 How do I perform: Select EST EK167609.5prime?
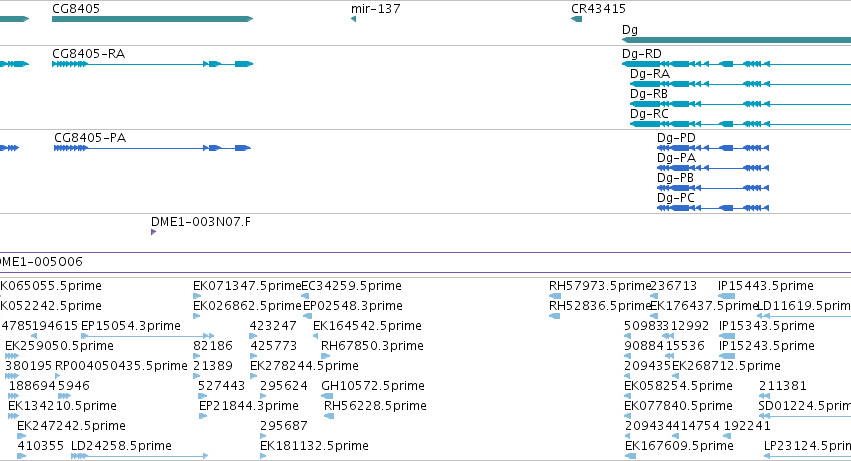point(679,446)
